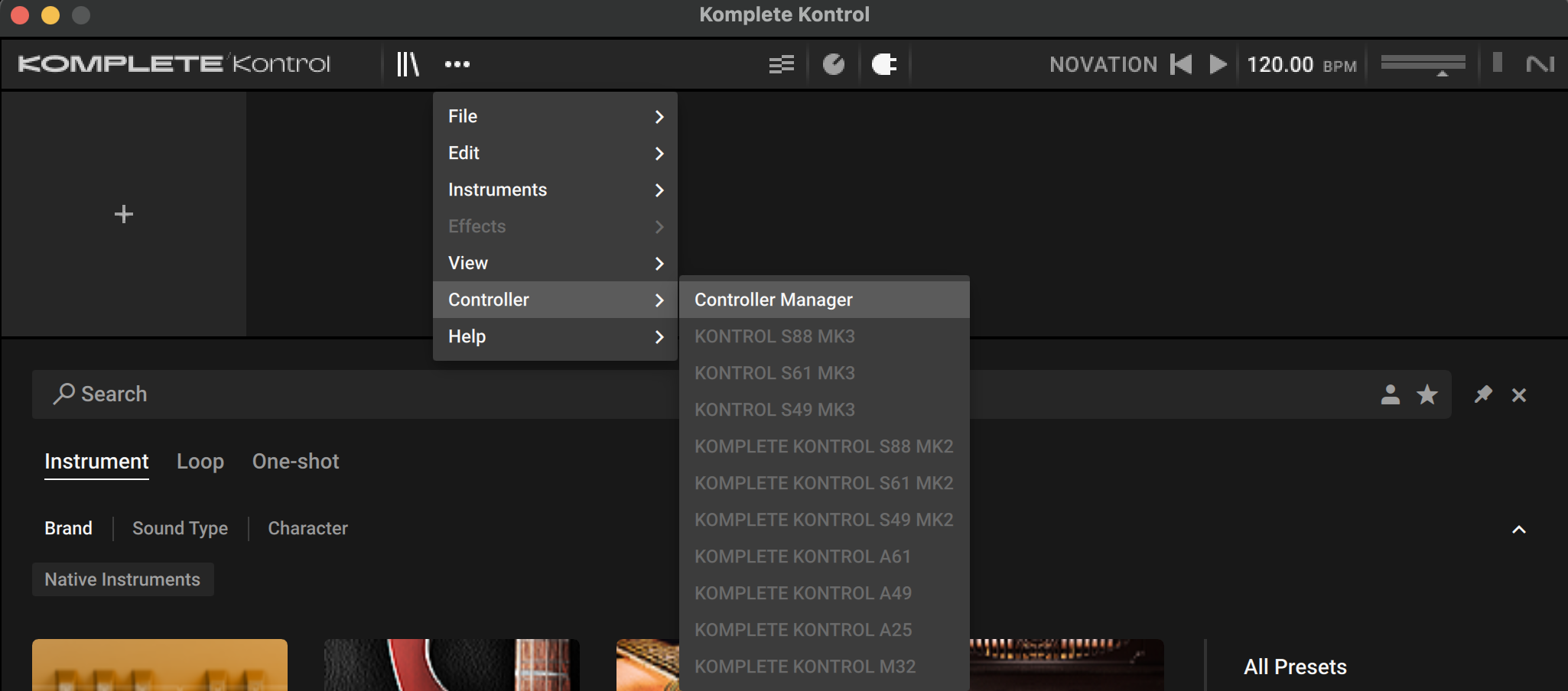Image resolution: width=1568 pixels, height=691 pixels.
Task: Click KOMPLETE KONTROL A61 entry
Action: (x=825, y=556)
